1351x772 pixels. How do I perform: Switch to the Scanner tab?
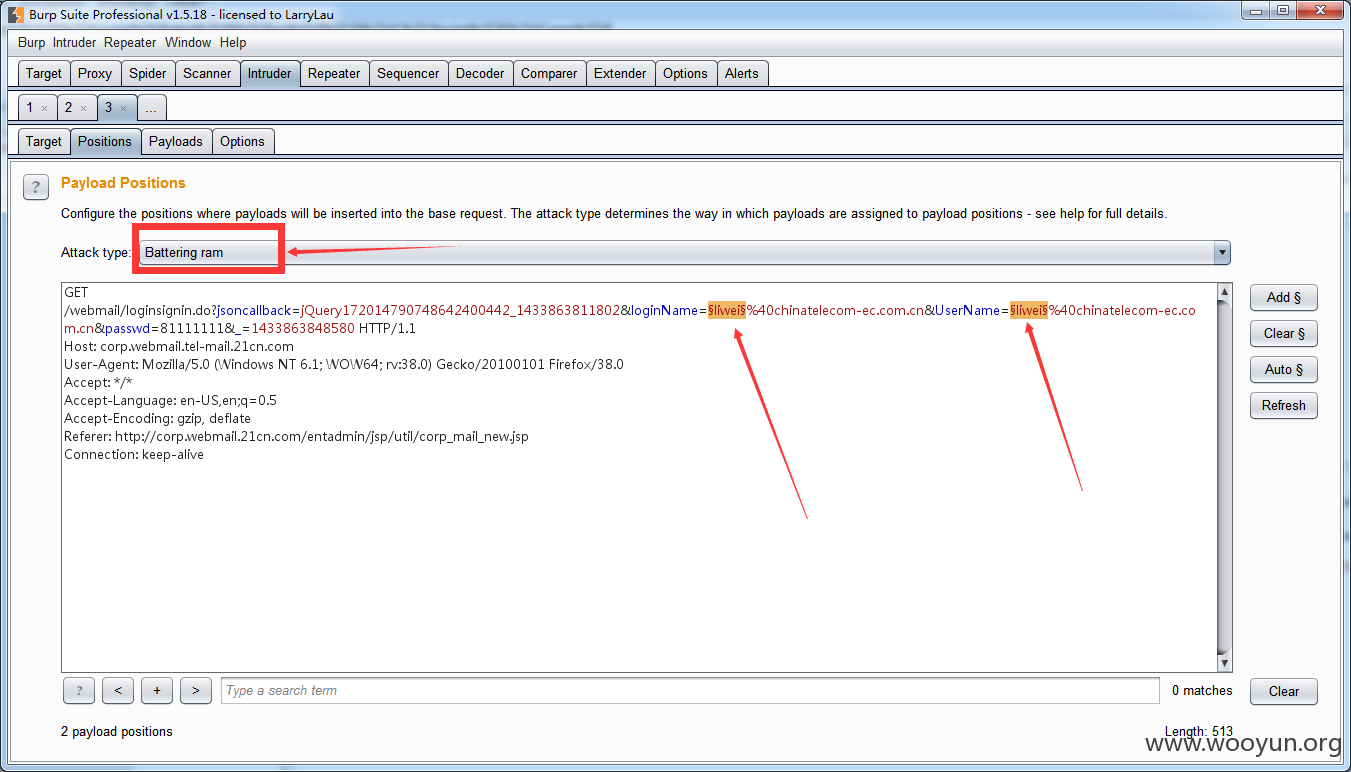click(x=207, y=73)
